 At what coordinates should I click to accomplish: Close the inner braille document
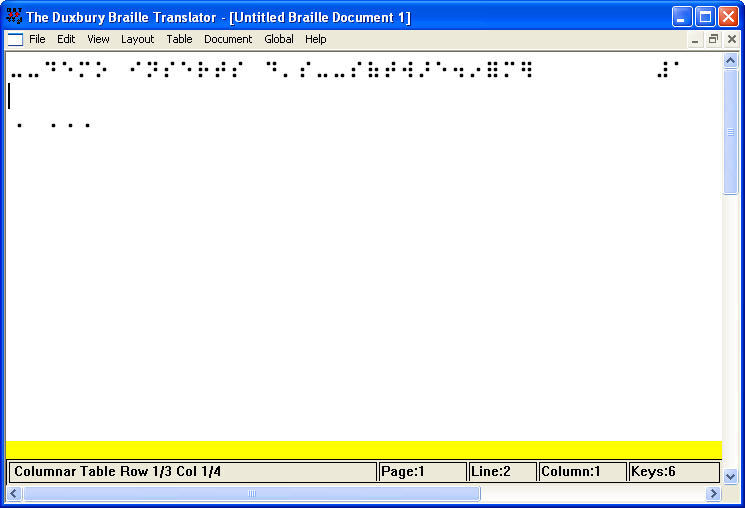(x=732, y=39)
